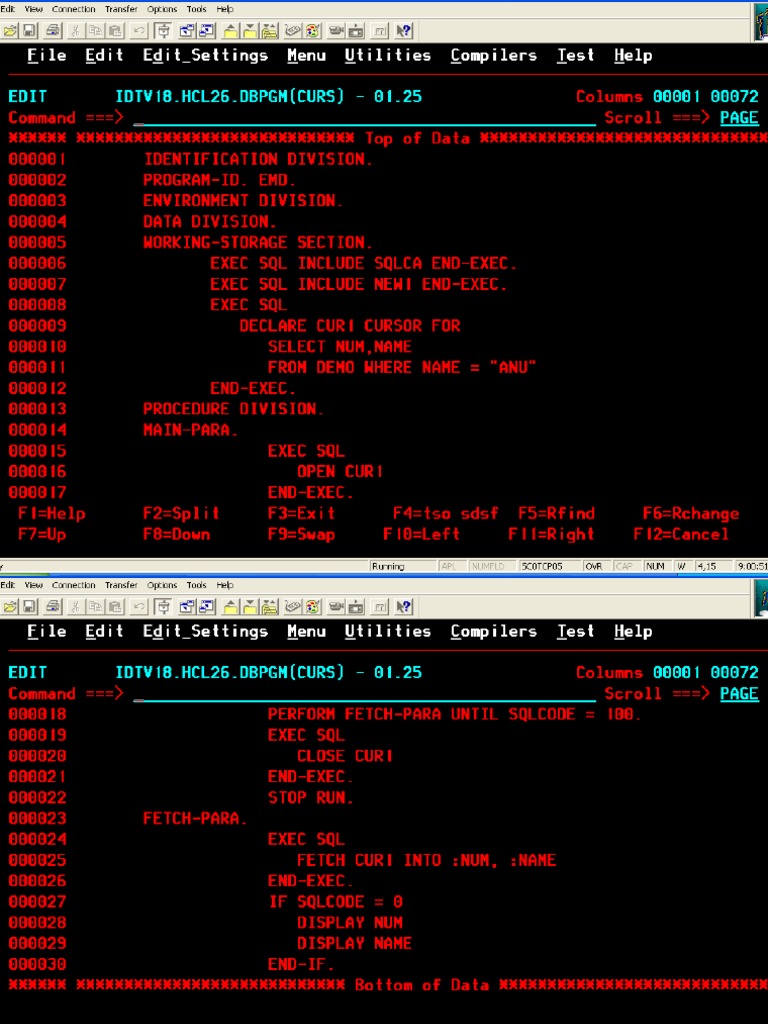Click F1=Help function key label
This screenshot has width=768, height=1024.
pyautogui.click(x=52, y=513)
